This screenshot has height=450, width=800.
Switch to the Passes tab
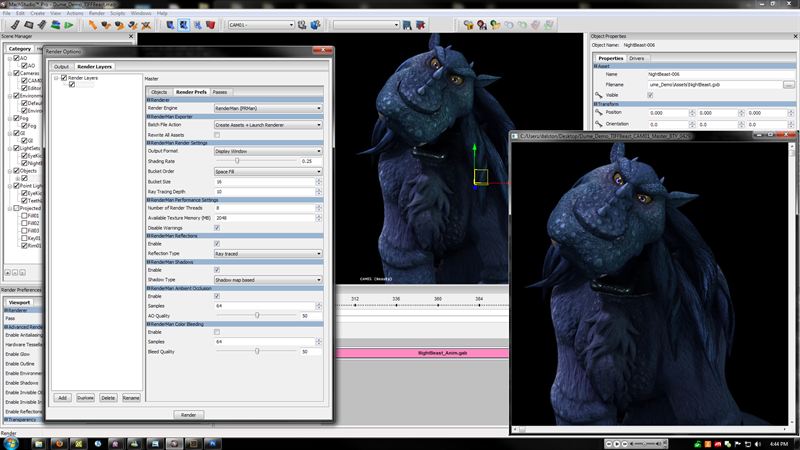[220, 91]
